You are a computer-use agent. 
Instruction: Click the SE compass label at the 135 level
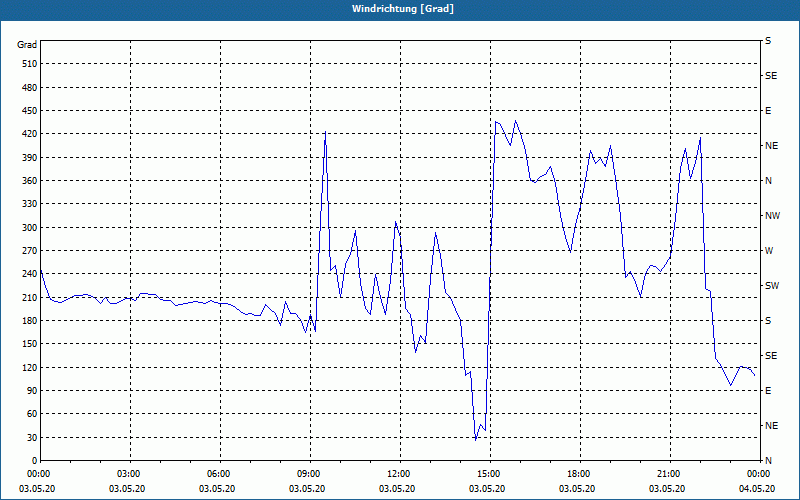[771, 356]
